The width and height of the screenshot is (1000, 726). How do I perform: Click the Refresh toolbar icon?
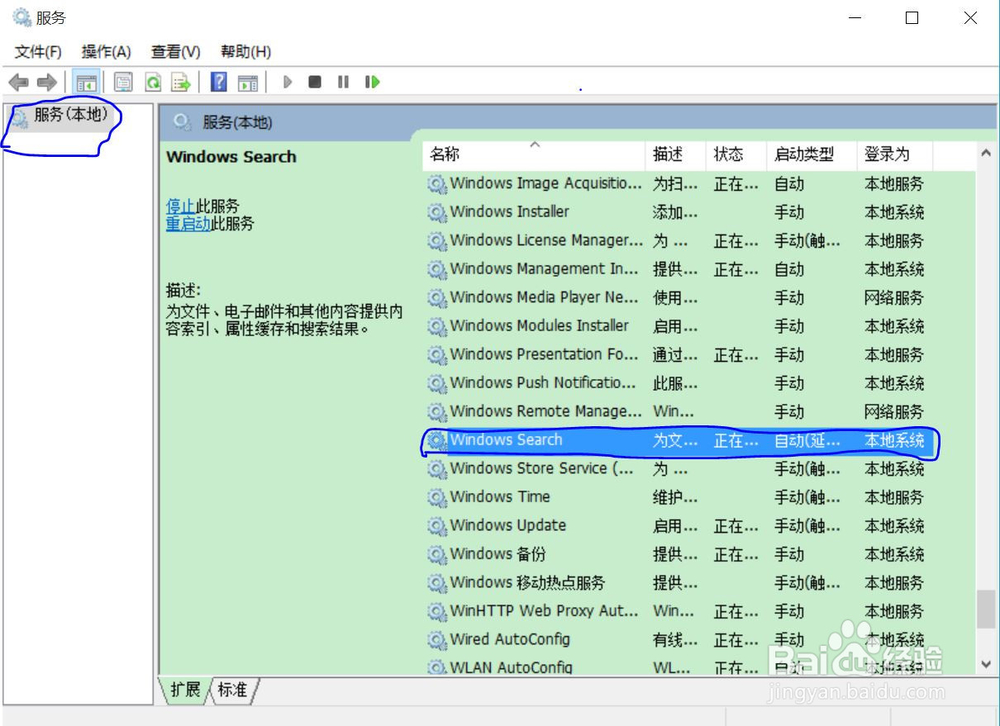coord(153,82)
